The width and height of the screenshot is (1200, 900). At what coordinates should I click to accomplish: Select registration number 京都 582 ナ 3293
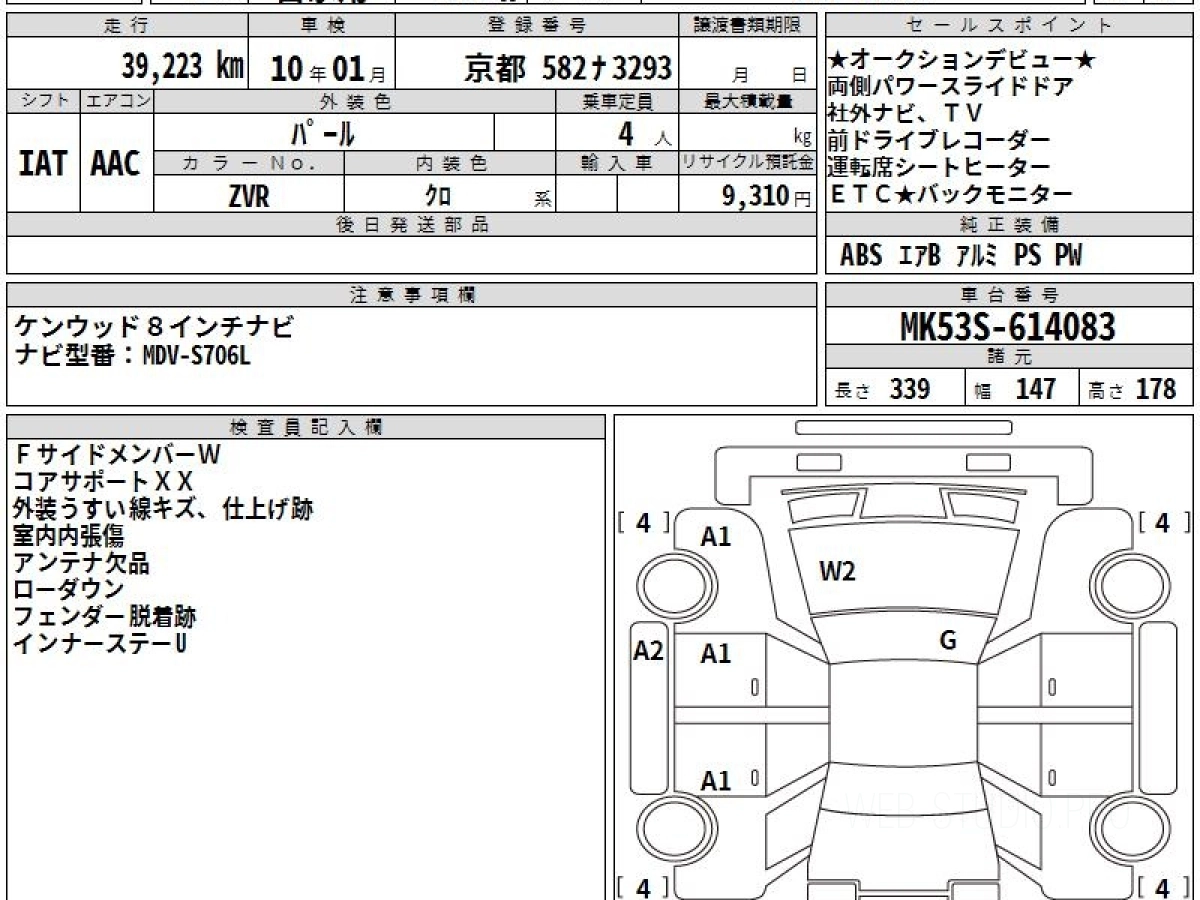click(x=568, y=68)
